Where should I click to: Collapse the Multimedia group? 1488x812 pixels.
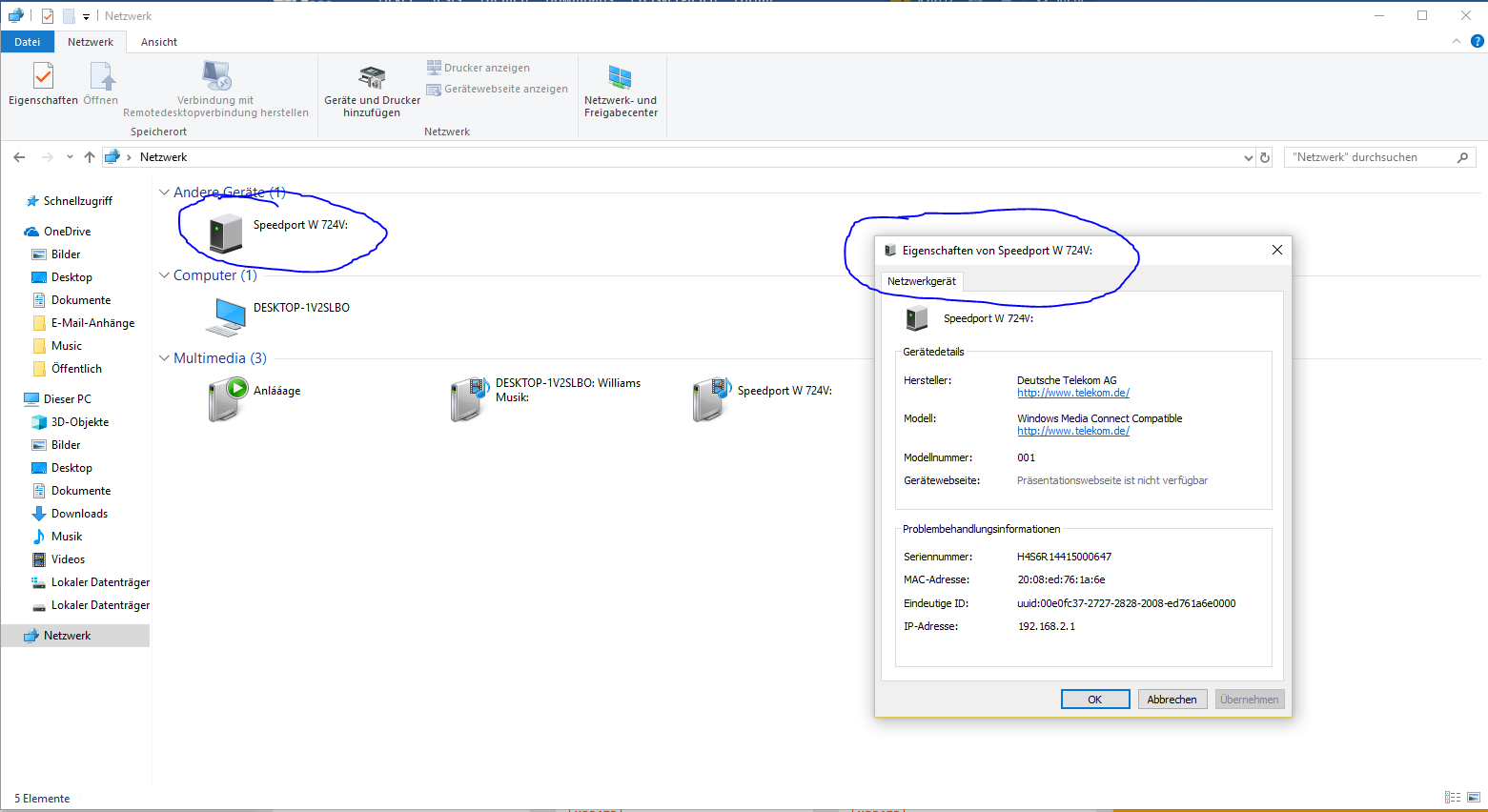(164, 358)
